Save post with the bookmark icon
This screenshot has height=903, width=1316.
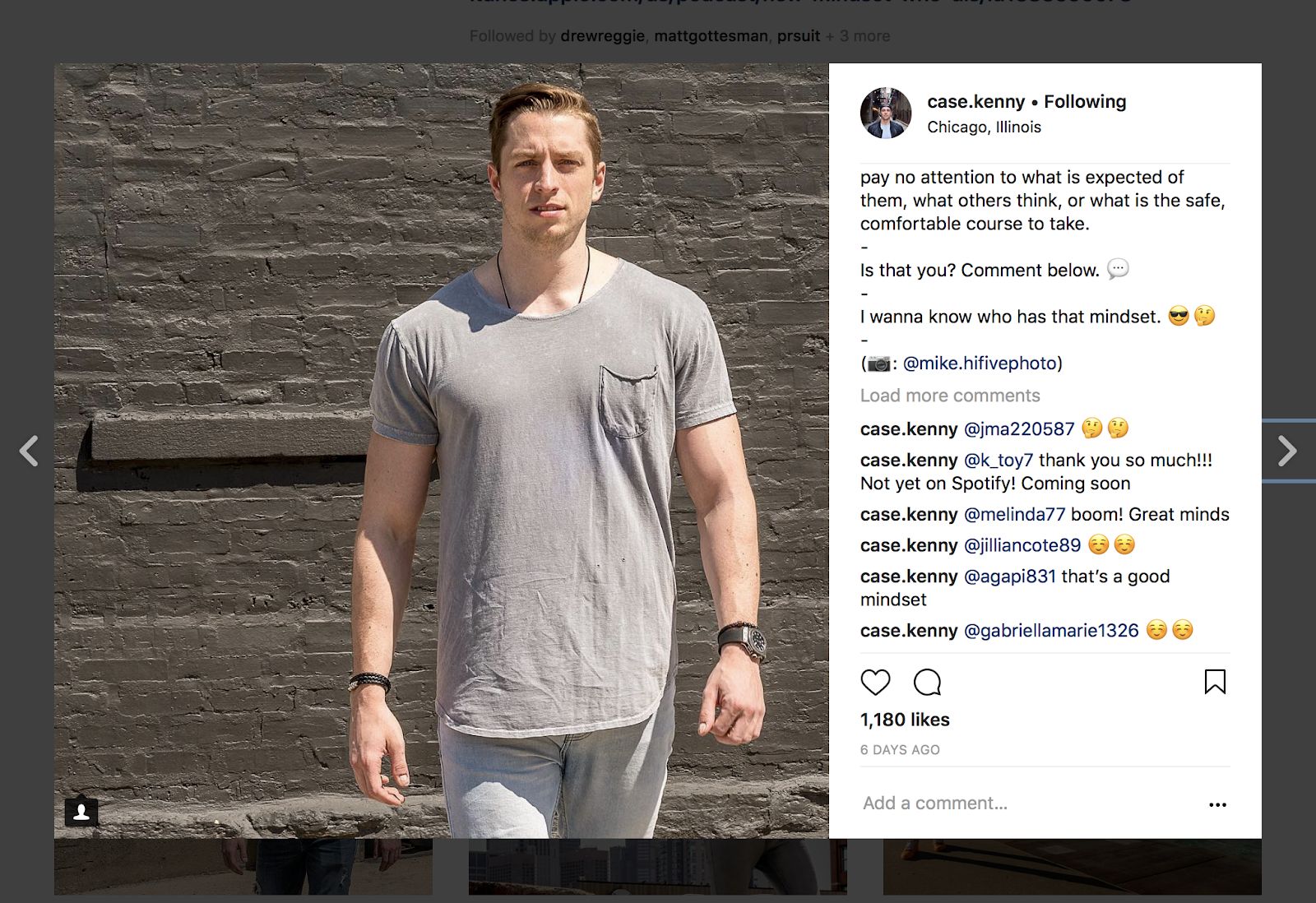(x=1215, y=682)
